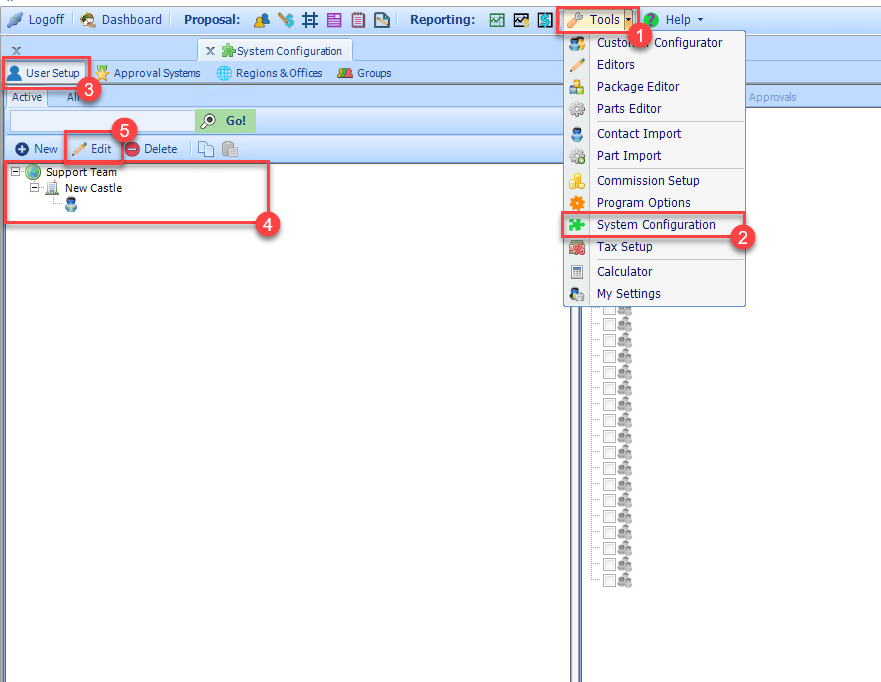Expand the Help dropdown arrow
The image size is (881, 682).
point(700,20)
